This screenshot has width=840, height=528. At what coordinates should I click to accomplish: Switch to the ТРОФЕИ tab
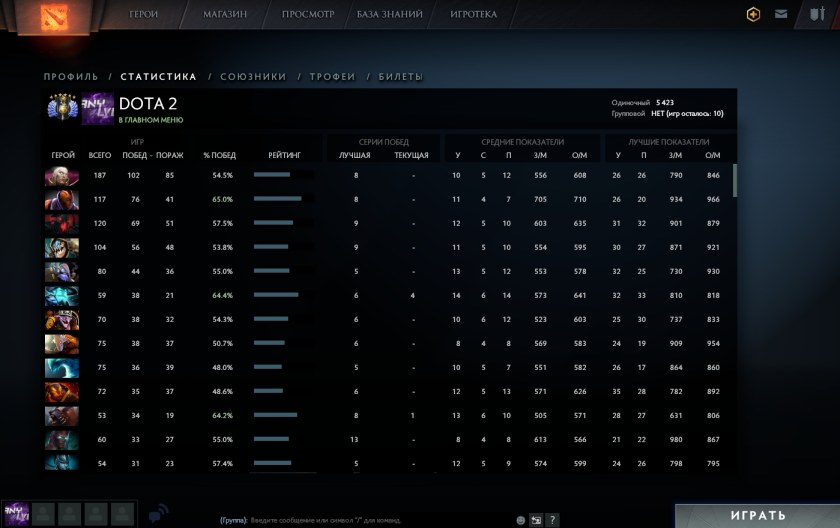point(333,77)
